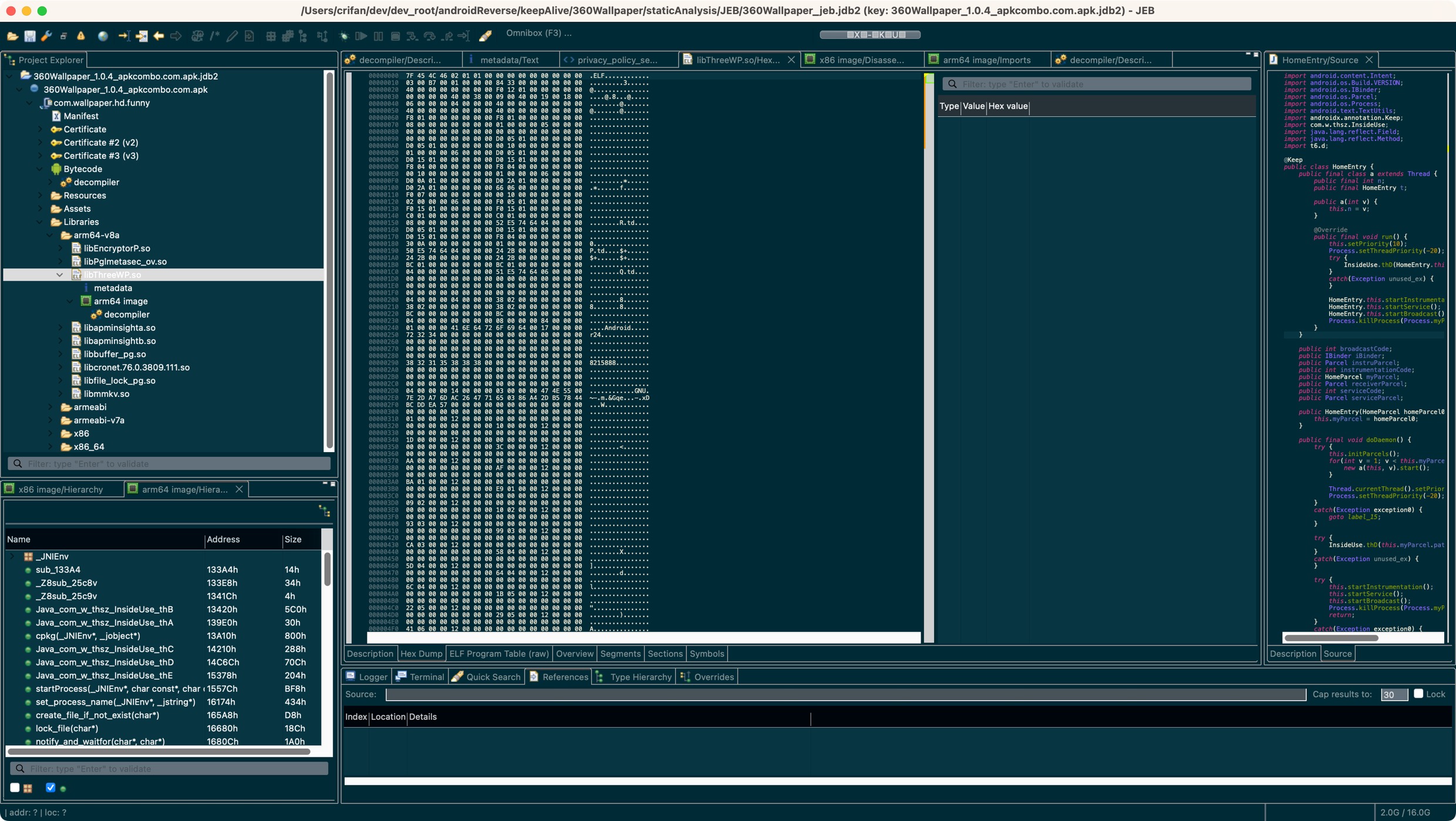
Task: Click the paintbrush clear highlight icon
Action: click(x=486, y=36)
